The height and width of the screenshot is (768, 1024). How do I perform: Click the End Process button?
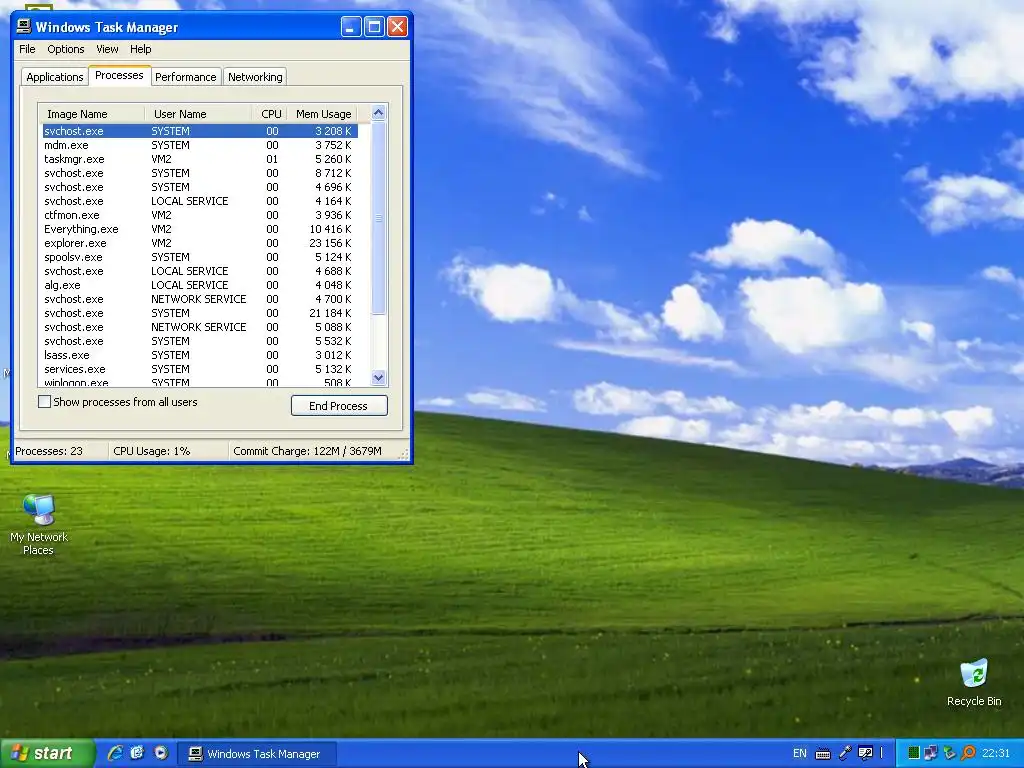click(x=339, y=406)
